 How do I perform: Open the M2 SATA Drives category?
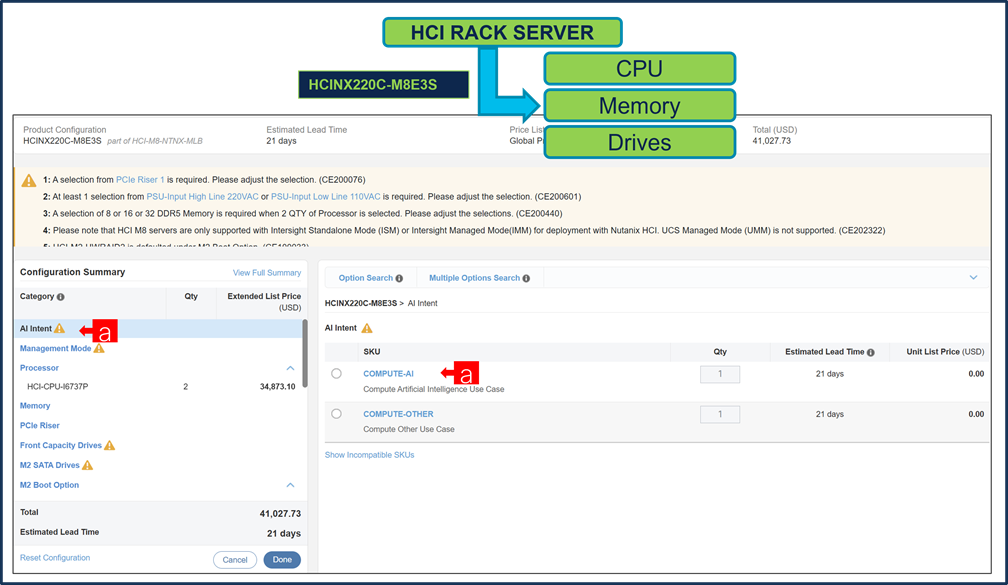click(x=50, y=465)
